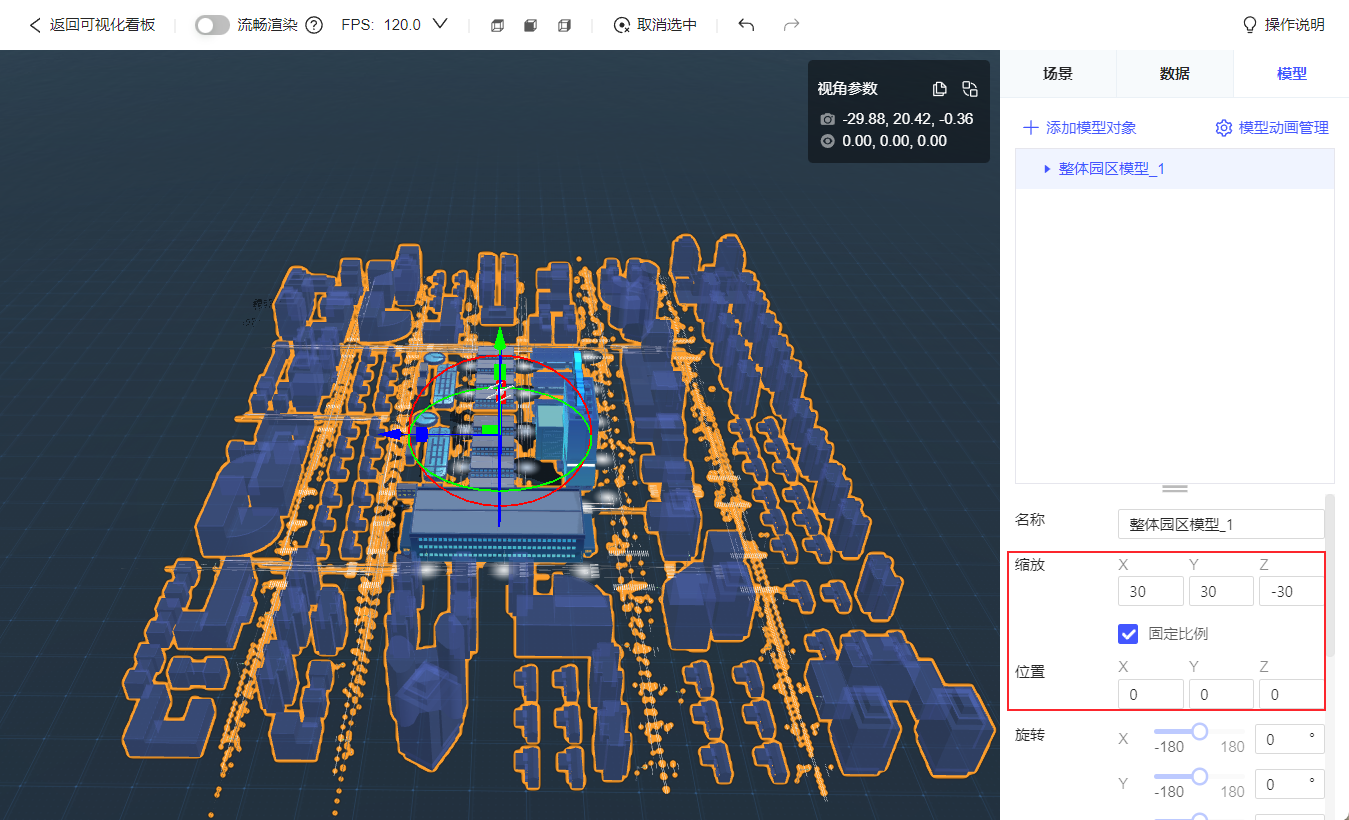
Task: Click the blue axis gizmo handle square
Action: pyautogui.click(x=421, y=434)
